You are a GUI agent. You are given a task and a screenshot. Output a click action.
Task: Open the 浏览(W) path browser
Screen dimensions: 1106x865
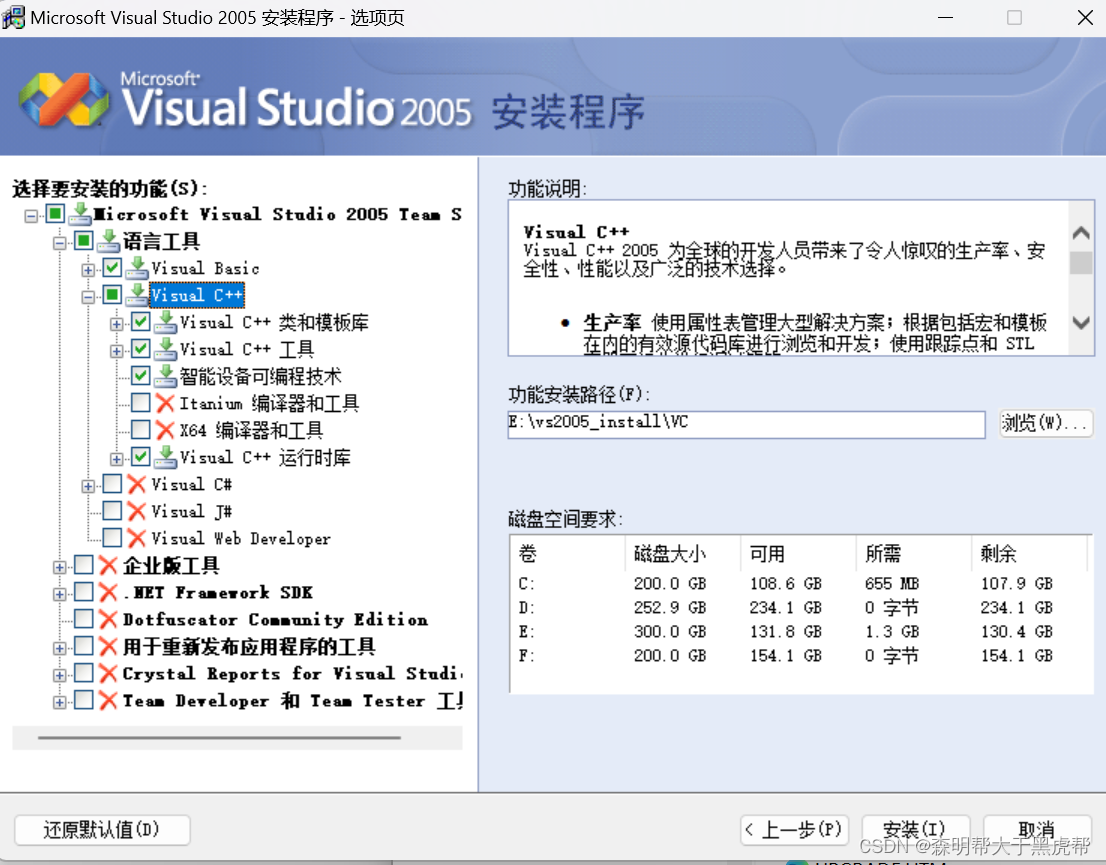click(x=1046, y=424)
